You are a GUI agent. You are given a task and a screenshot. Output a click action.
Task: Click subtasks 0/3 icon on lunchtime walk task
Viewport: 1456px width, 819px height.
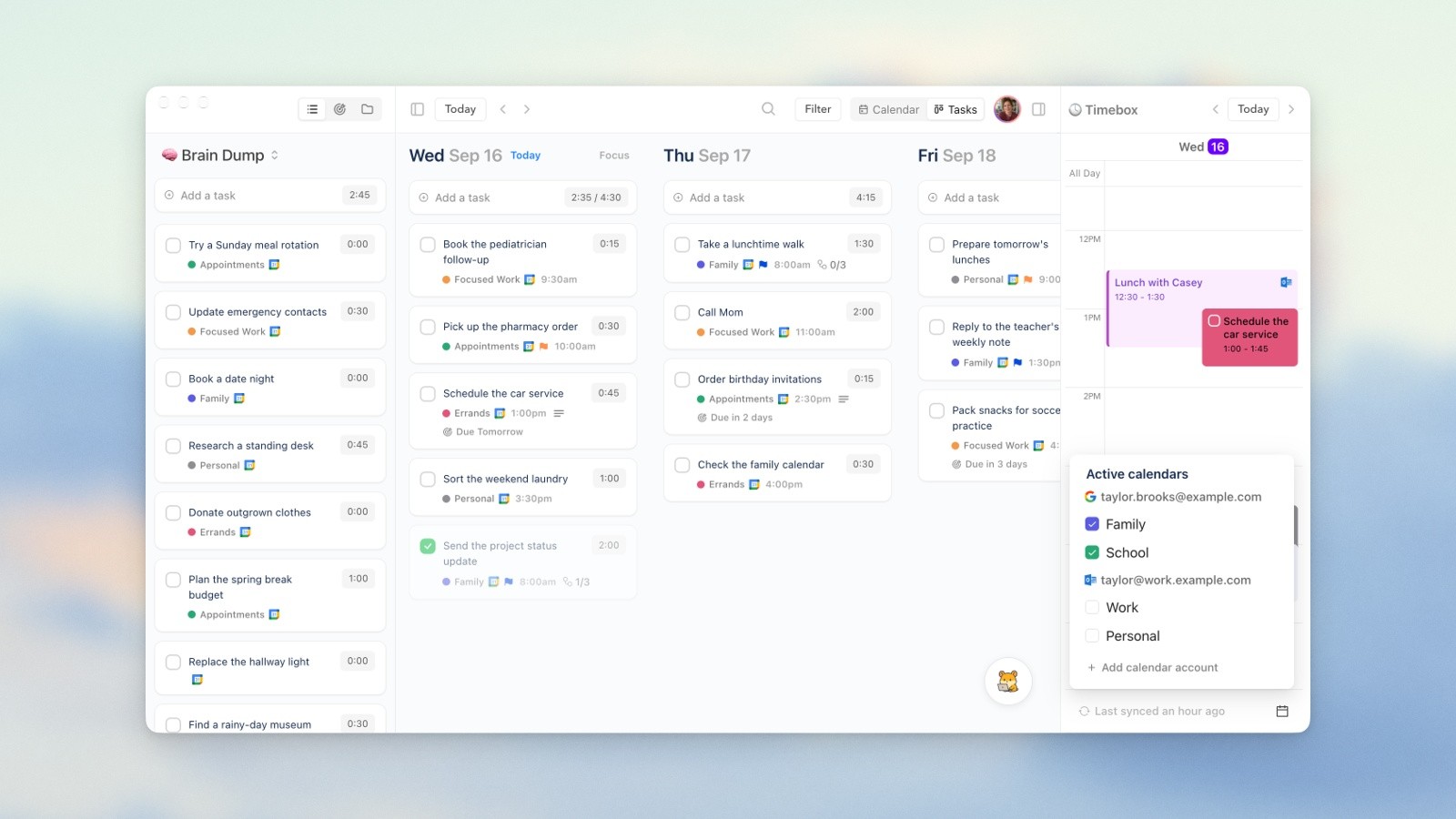(x=832, y=265)
